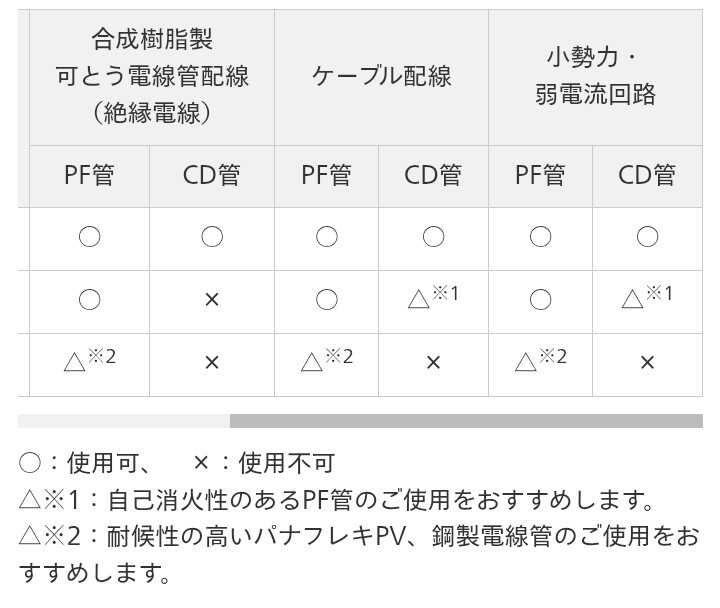Click the dark horizontal scrollbar thumb

click(x=466, y=421)
